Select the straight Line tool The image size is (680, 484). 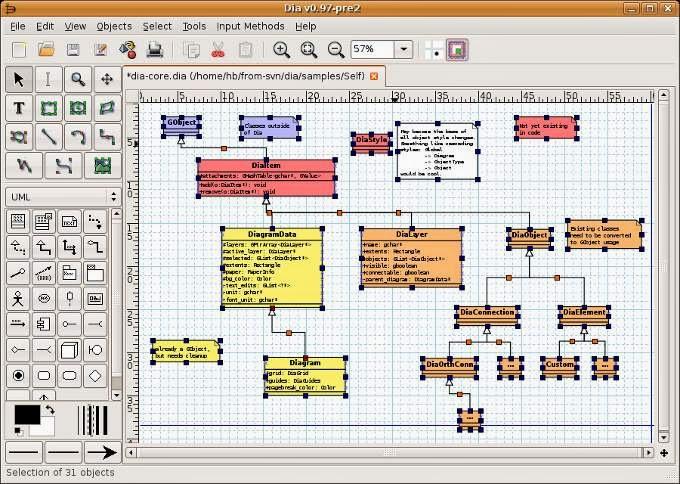(x=49, y=137)
